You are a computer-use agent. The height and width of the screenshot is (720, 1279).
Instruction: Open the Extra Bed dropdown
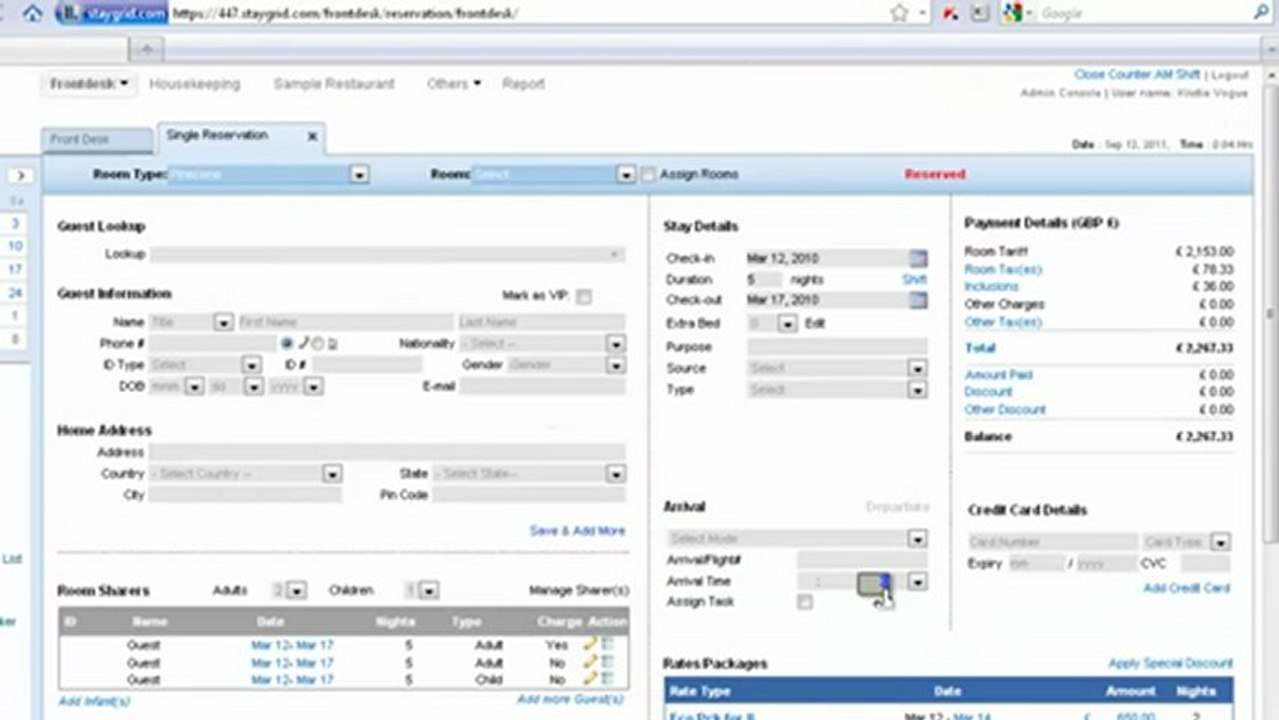point(788,324)
